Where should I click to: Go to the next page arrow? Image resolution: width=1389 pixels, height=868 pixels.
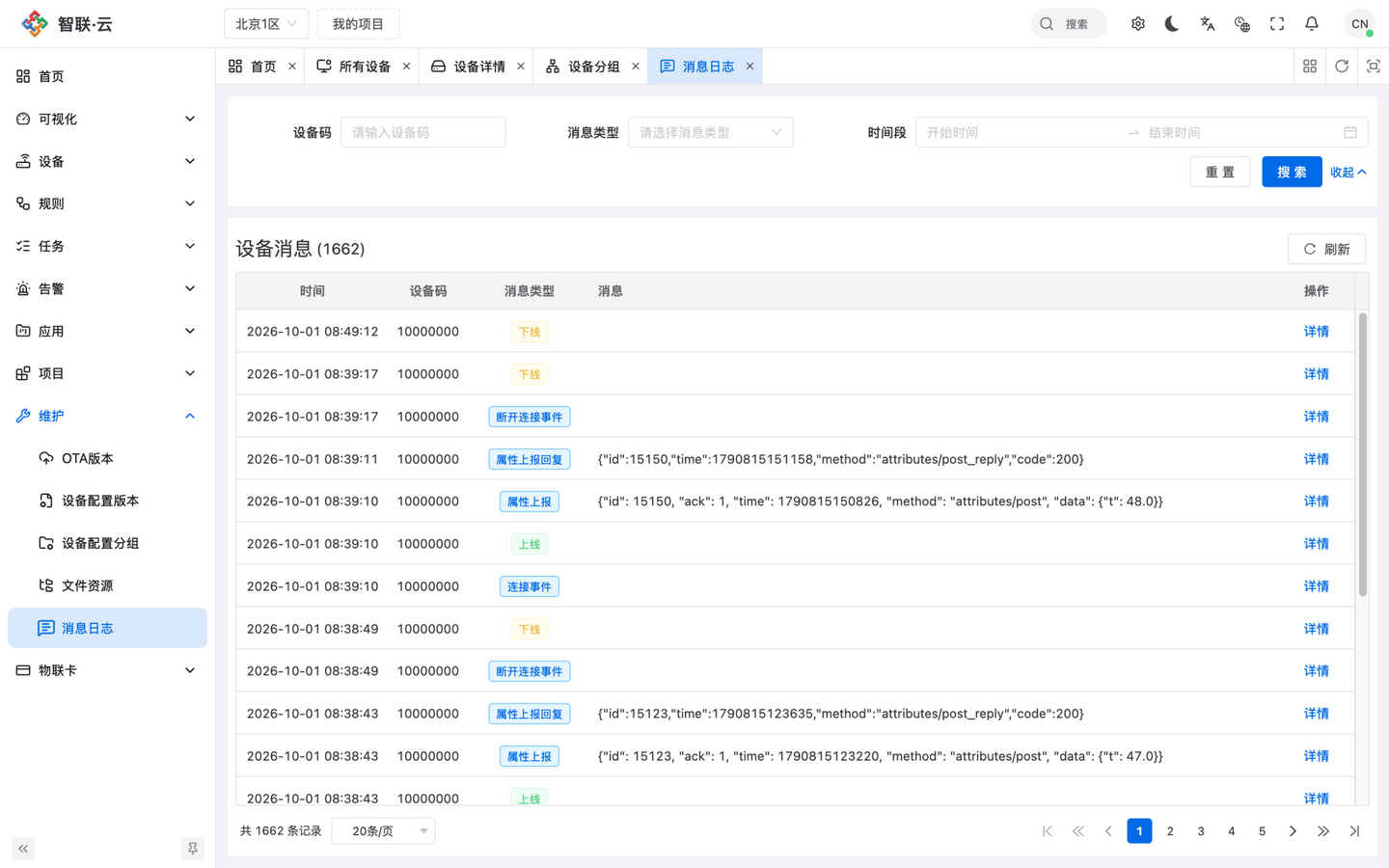tap(1293, 831)
